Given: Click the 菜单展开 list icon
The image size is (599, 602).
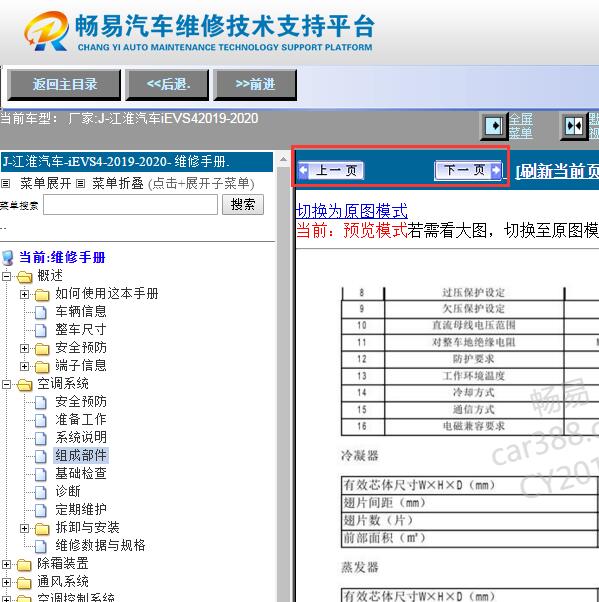Looking at the screenshot, I should pyautogui.click(x=5, y=184).
